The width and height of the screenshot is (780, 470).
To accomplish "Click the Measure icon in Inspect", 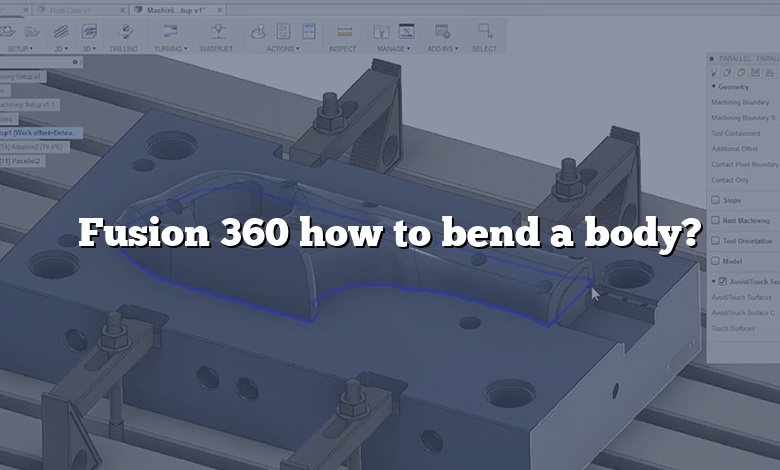I will 344,32.
